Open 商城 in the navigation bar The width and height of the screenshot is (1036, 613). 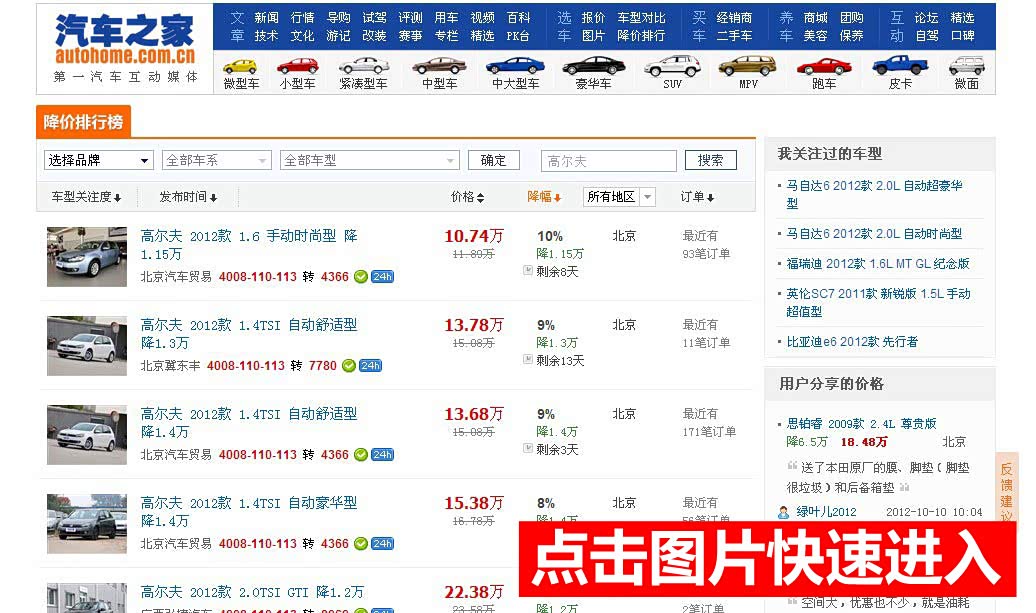815,18
